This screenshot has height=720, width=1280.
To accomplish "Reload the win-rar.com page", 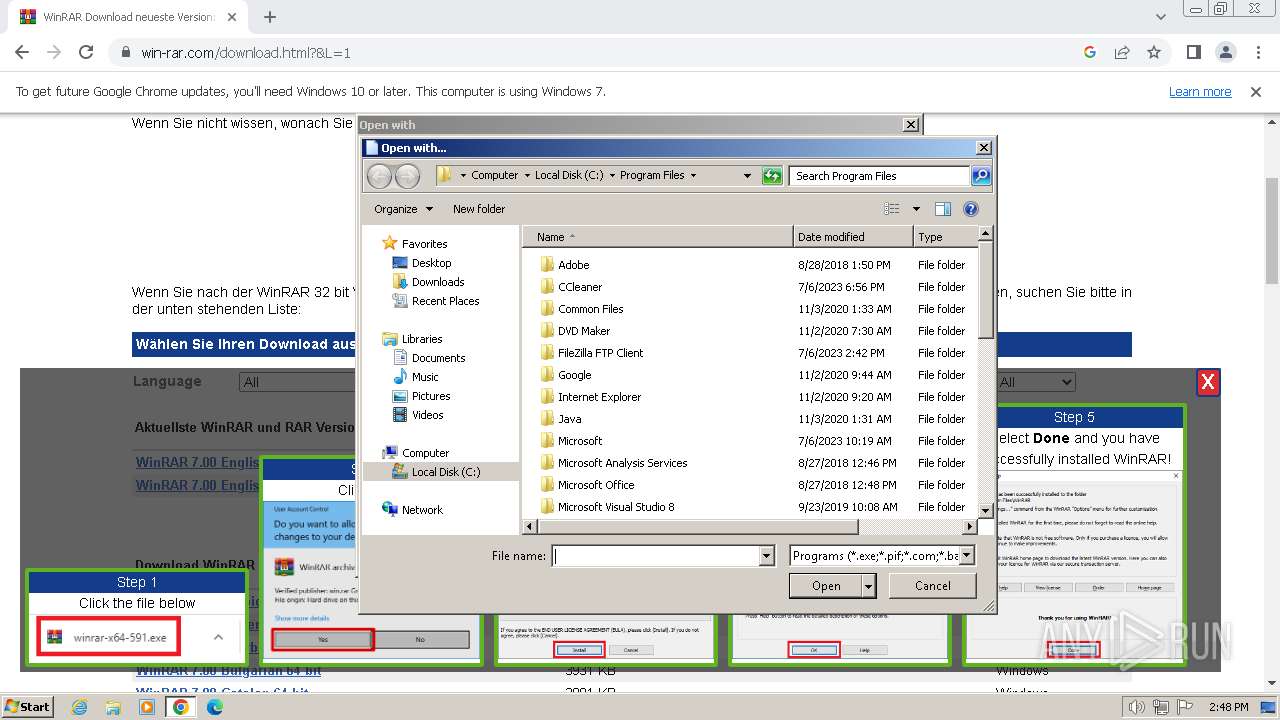I will point(86,53).
